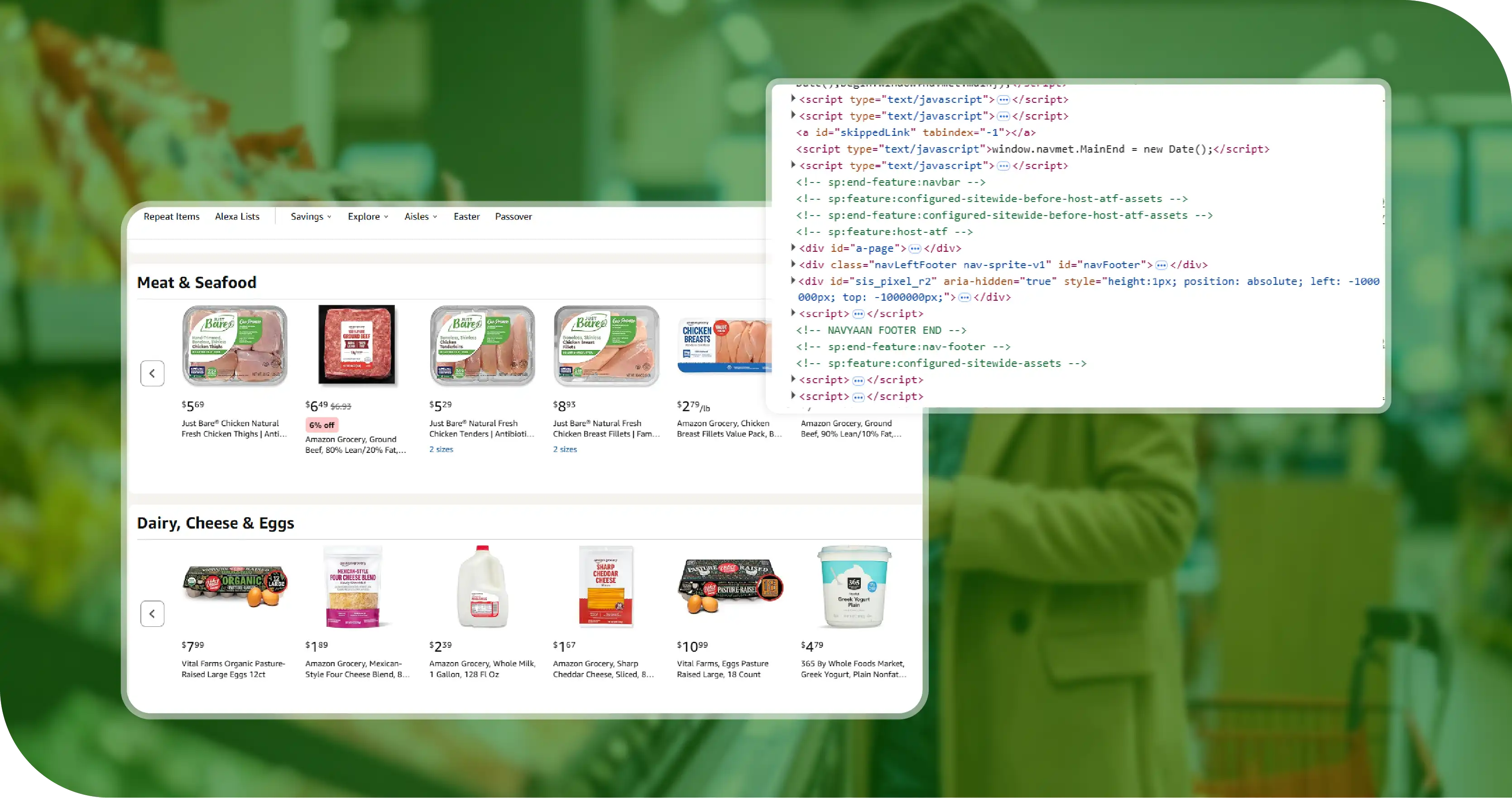Expand script node above skippedLink anchor
Image resolution: width=1512 pixels, height=798 pixels.
coord(793,115)
